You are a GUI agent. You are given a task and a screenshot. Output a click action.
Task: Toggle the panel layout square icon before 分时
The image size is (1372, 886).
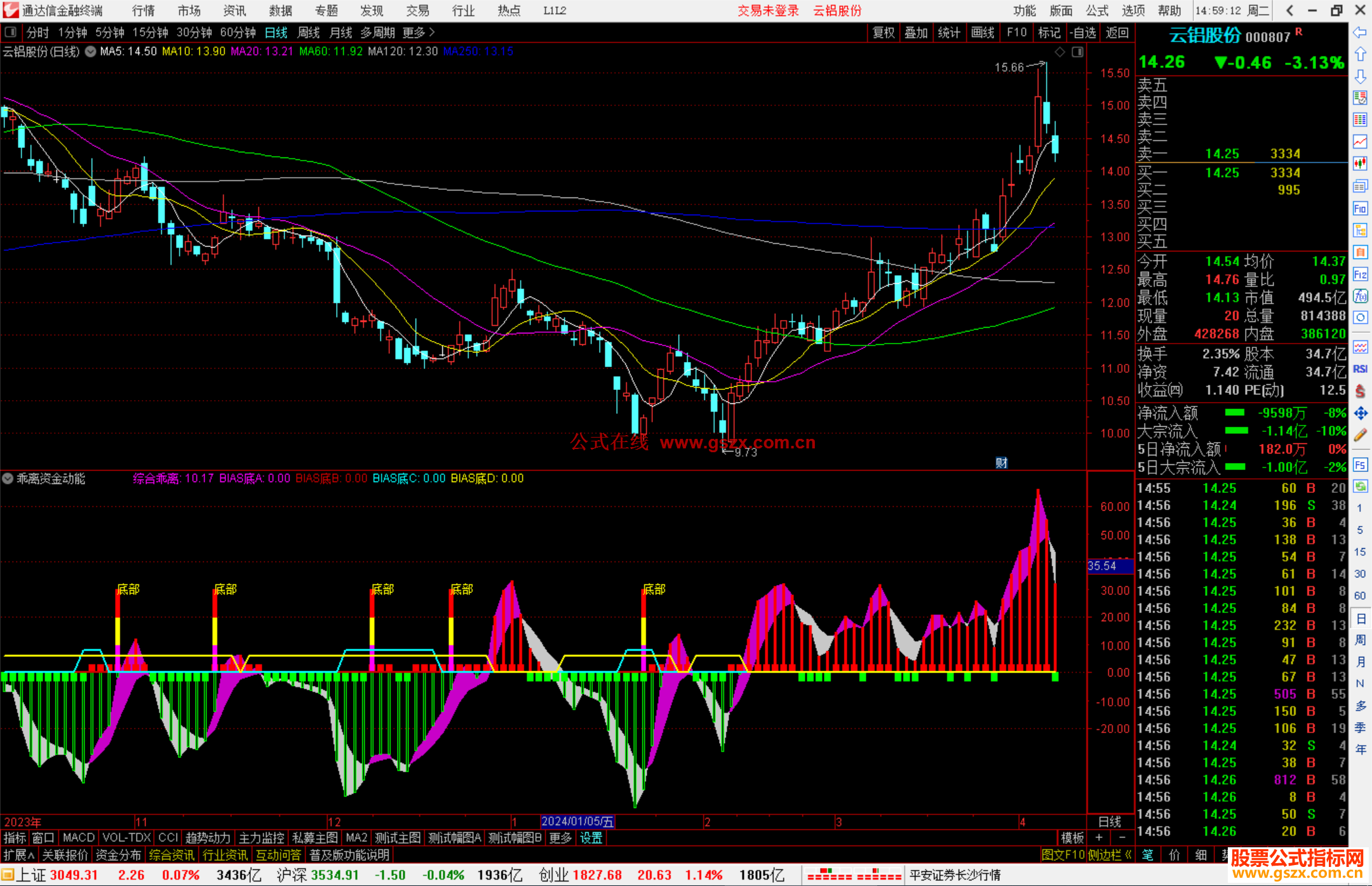[x=10, y=32]
